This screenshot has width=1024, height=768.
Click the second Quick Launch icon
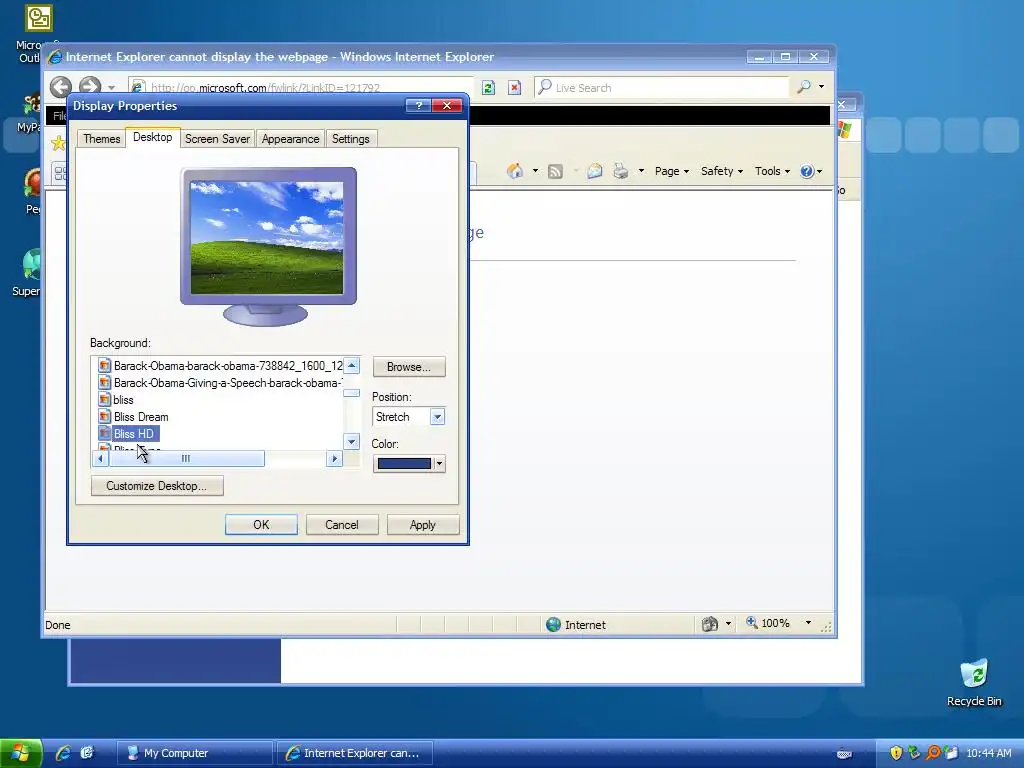87,753
